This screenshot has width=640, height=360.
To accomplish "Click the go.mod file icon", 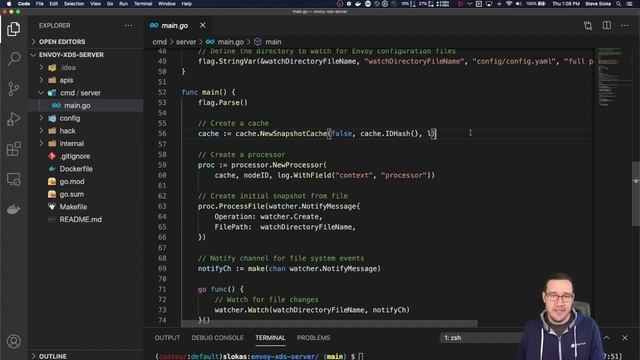I will 52,181.
